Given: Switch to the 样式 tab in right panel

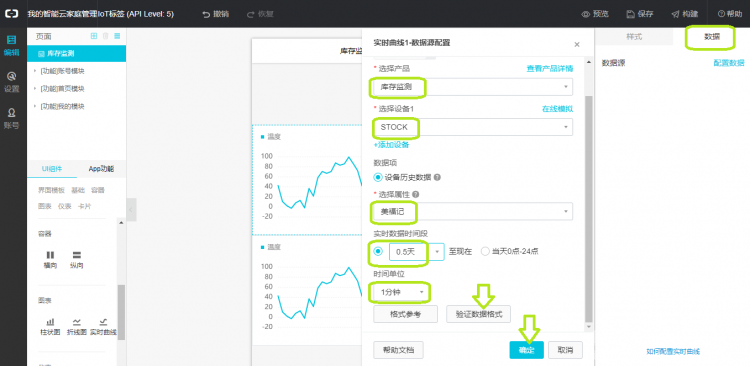Looking at the screenshot, I should 634,37.
